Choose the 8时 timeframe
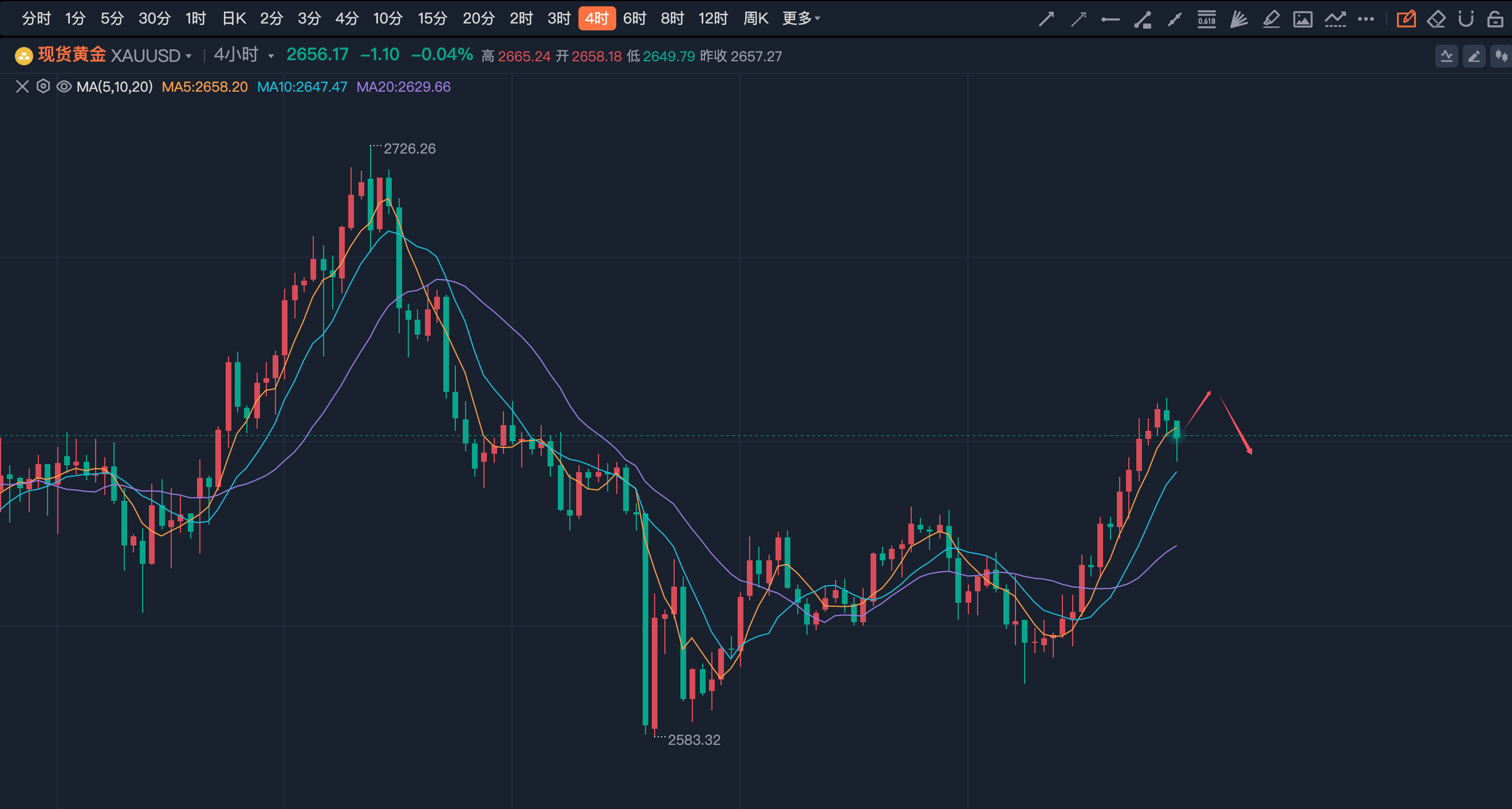 [672, 19]
